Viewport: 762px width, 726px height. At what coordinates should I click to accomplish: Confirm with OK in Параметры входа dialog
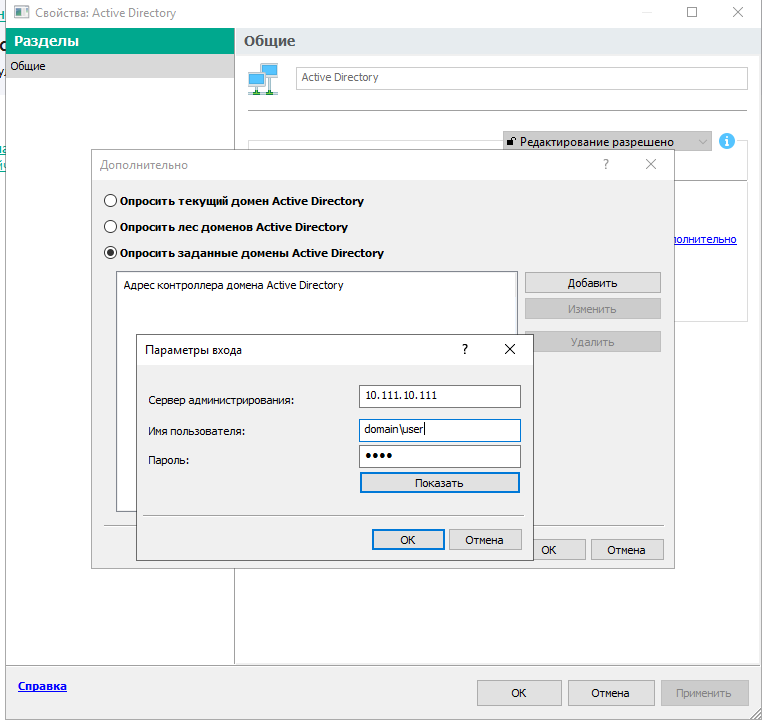(408, 539)
